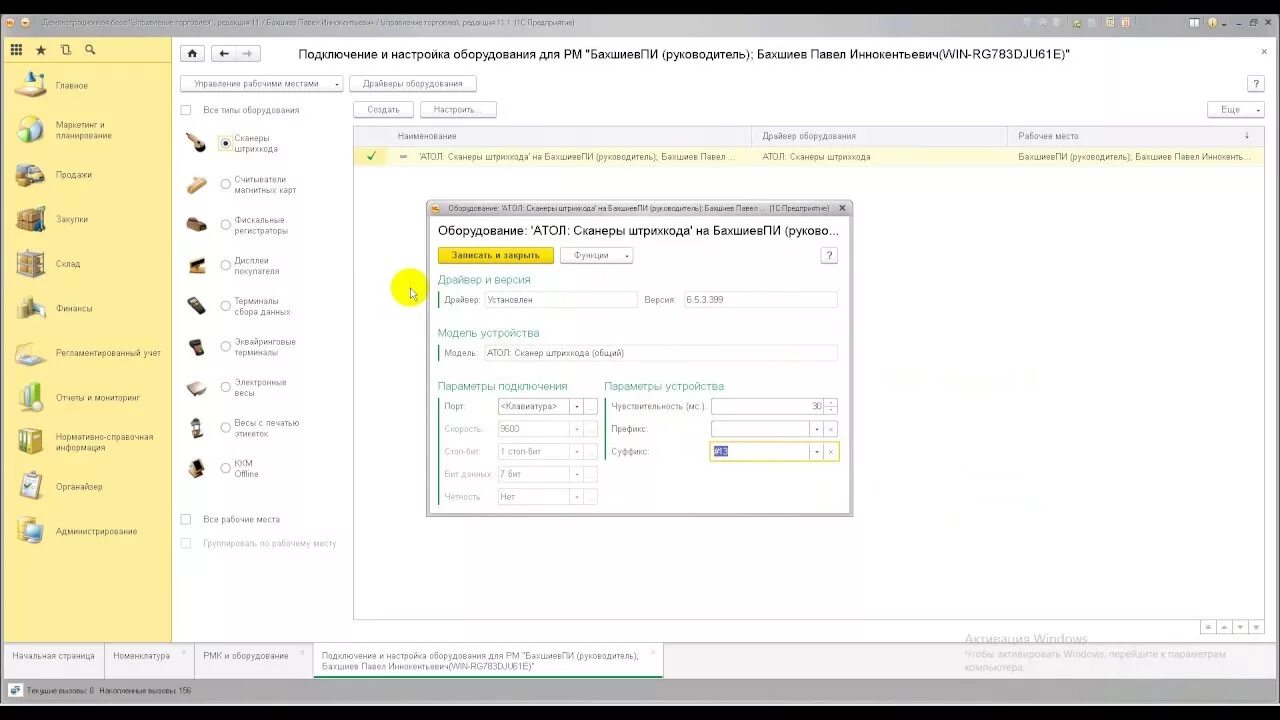1280x720 pixels.
Task: Open the Еще dropdown menu
Action: [1236, 109]
